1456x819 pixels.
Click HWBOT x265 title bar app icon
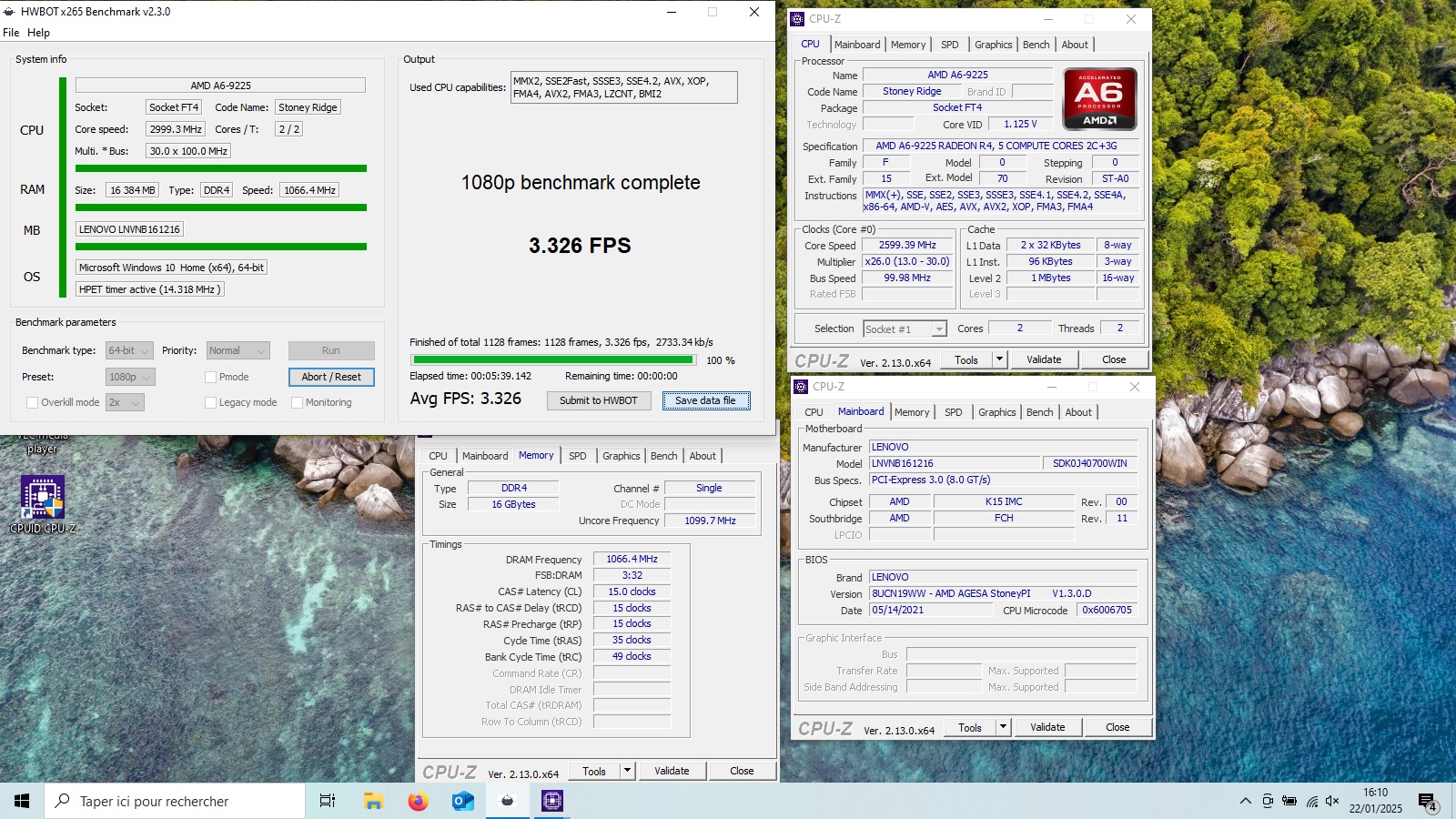point(10,12)
